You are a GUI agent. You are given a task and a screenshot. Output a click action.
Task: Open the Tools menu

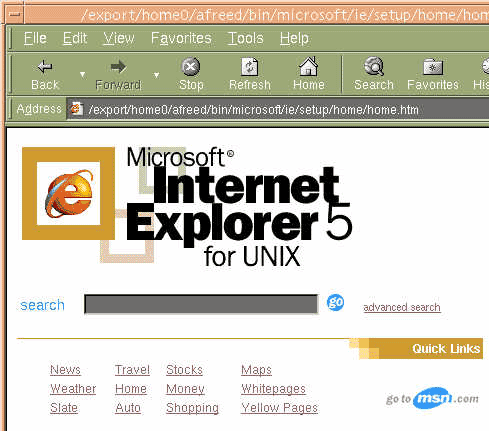point(246,38)
